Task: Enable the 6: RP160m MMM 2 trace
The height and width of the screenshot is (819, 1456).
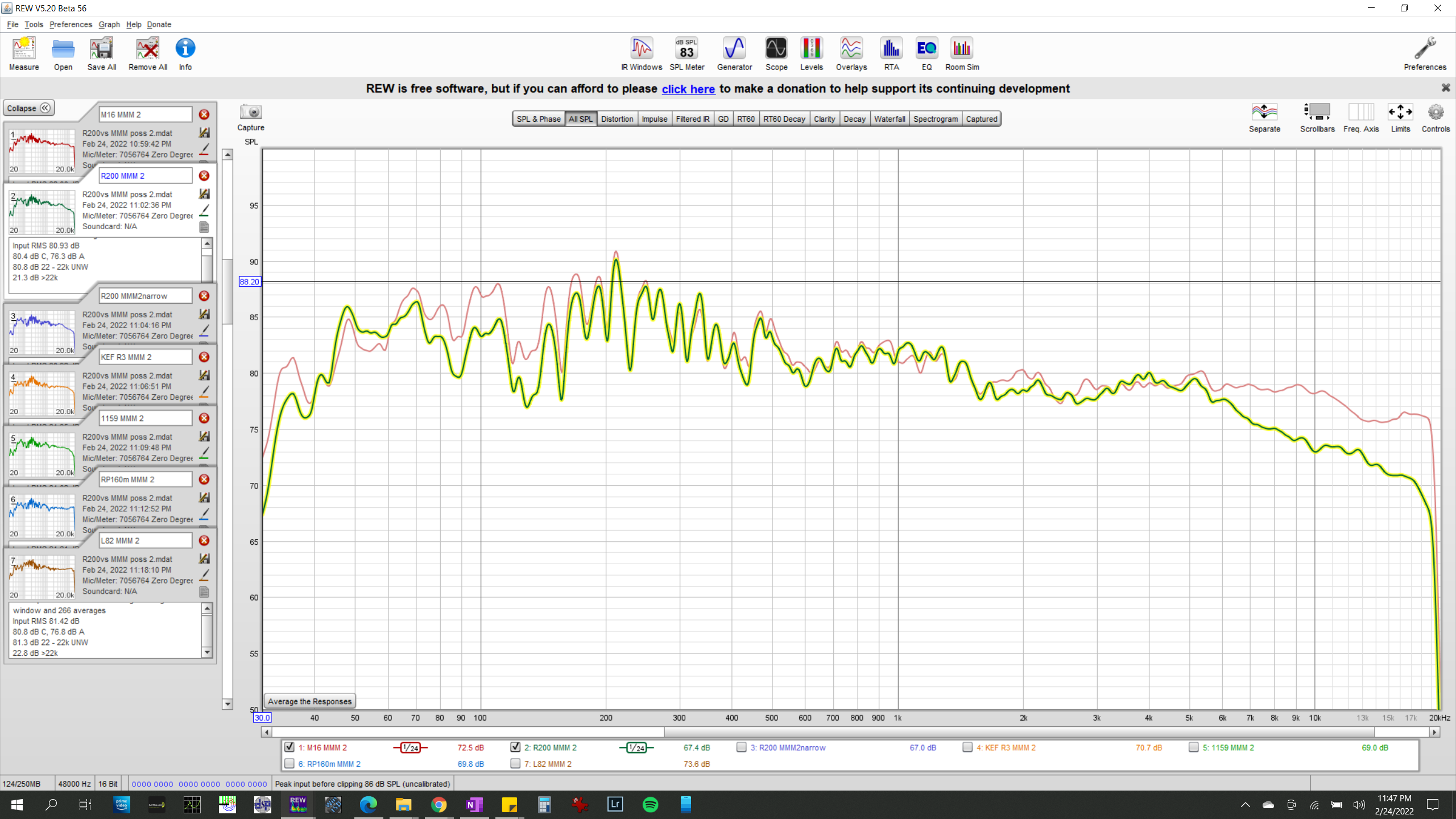Action: (x=289, y=763)
